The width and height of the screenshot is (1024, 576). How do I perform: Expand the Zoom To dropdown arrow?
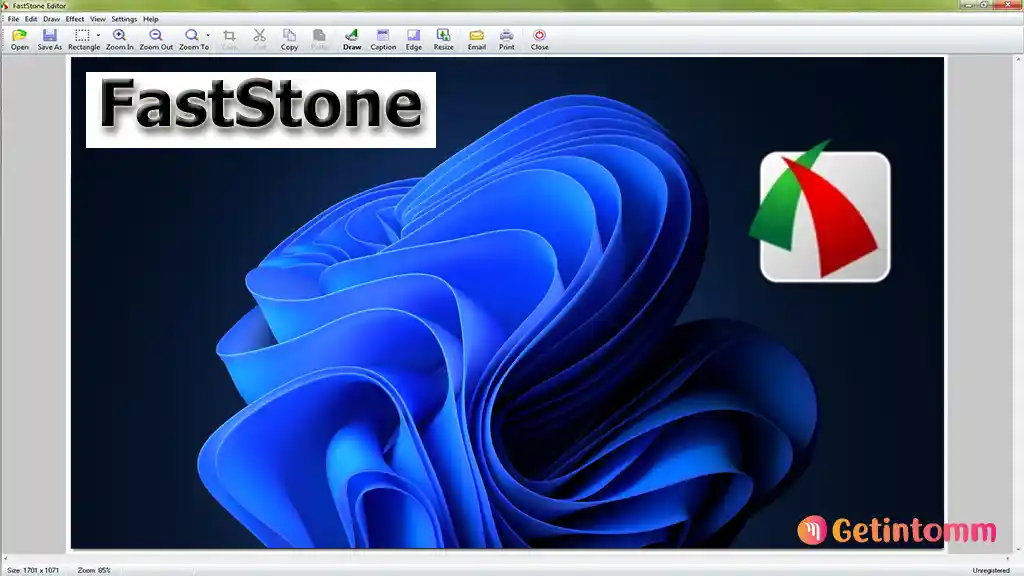point(208,35)
